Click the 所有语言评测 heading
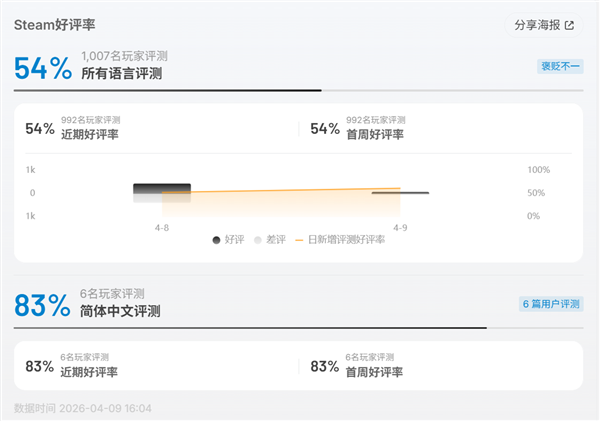This screenshot has height=421, width=600. click(x=122, y=74)
